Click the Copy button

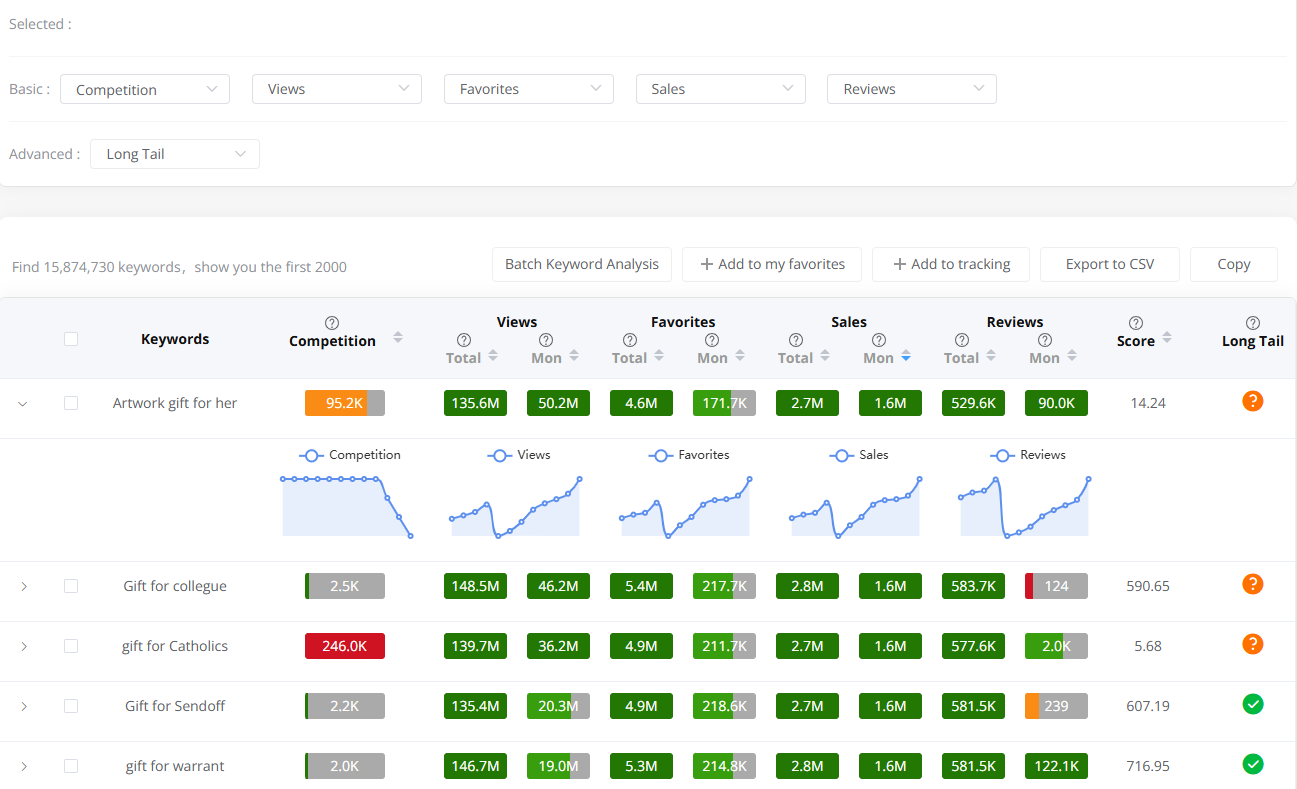coord(1234,264)
